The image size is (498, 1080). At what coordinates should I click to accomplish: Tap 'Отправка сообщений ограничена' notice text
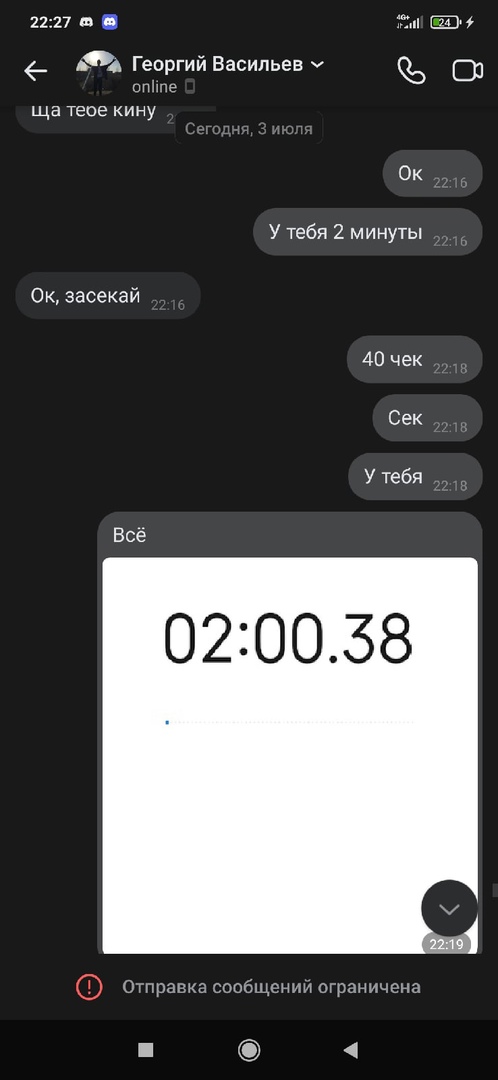pyautogui.click(x=271, y=986)
